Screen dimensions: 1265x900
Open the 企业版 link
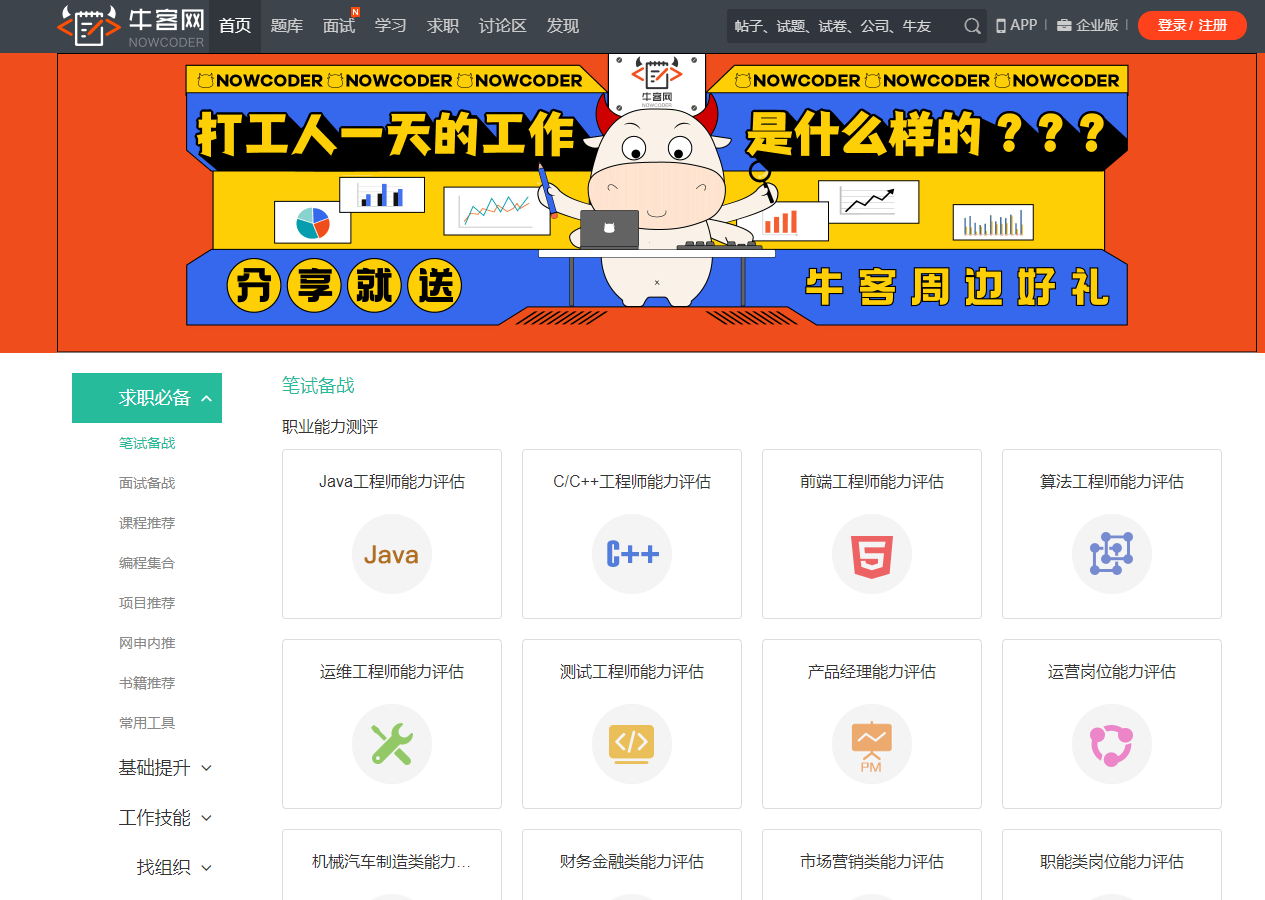[1088, 25]
